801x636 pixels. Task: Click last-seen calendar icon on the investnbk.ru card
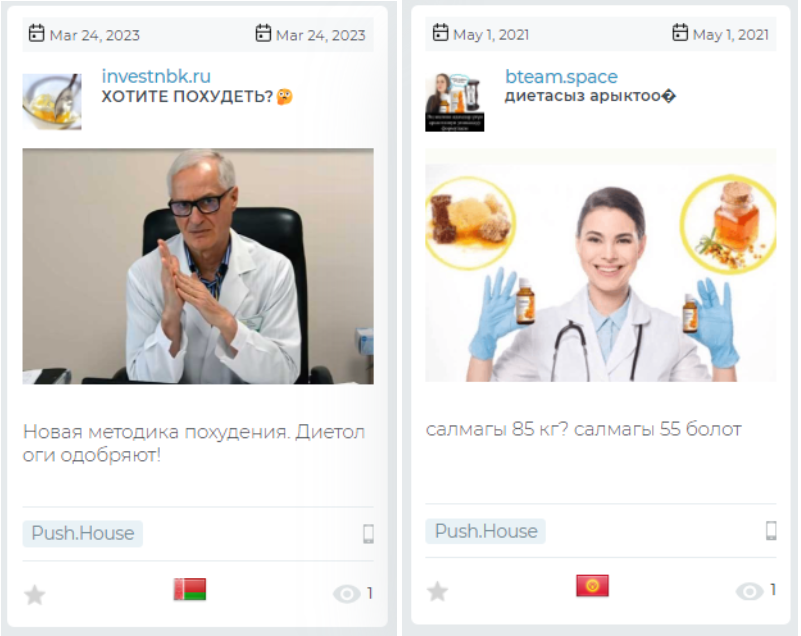pyautogui.click(x=263, y=33)
